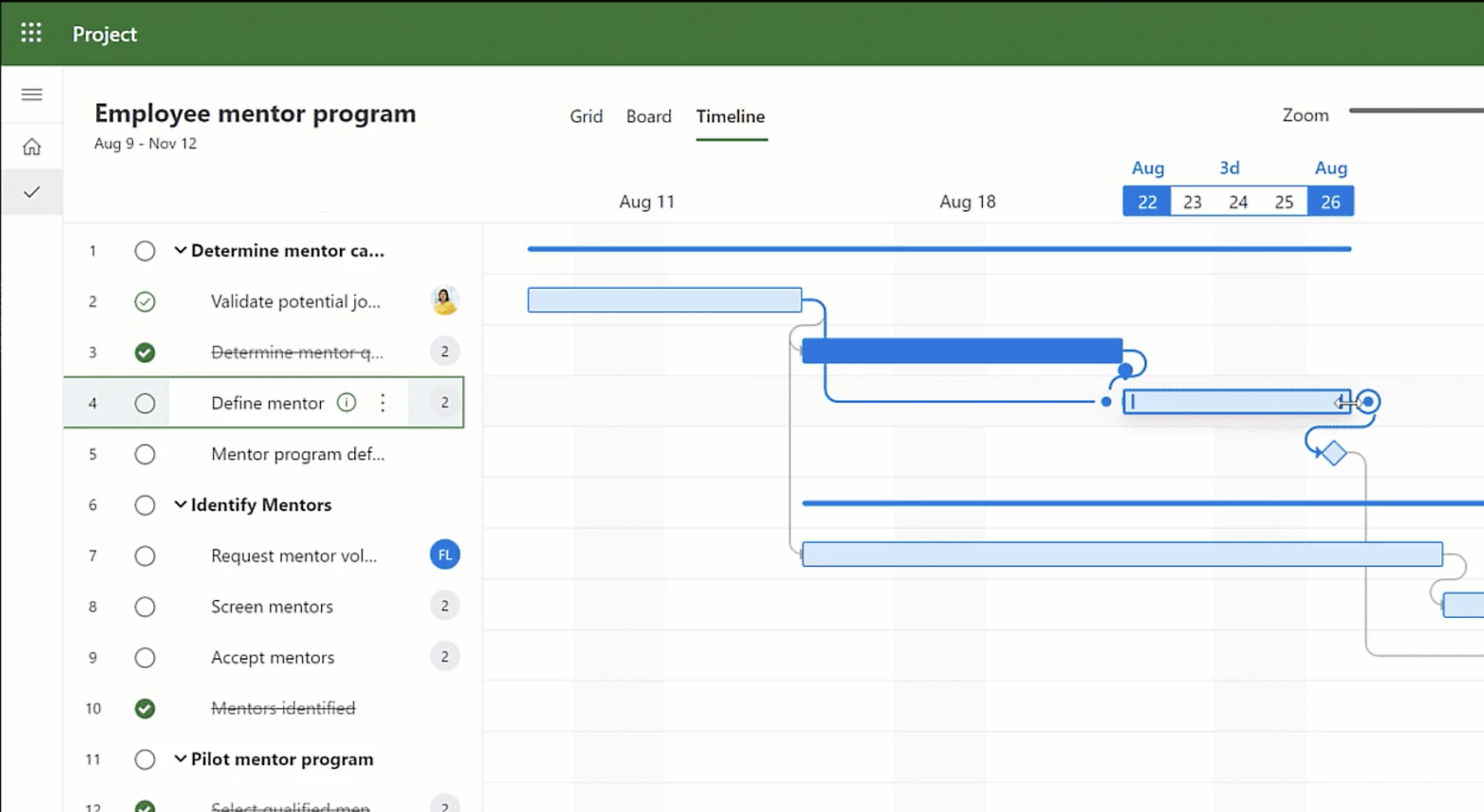
Task: Select the dark blue Determine mentor q bar
Action: [x=962, y=351]
